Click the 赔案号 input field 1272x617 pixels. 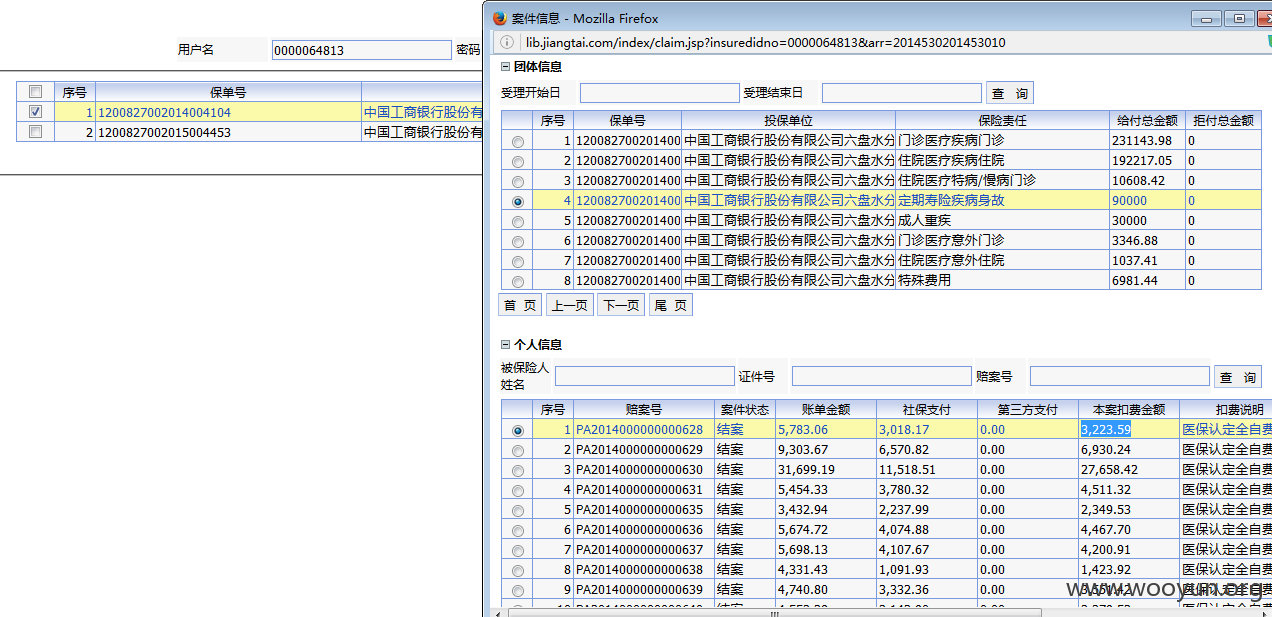point(1120,376)
